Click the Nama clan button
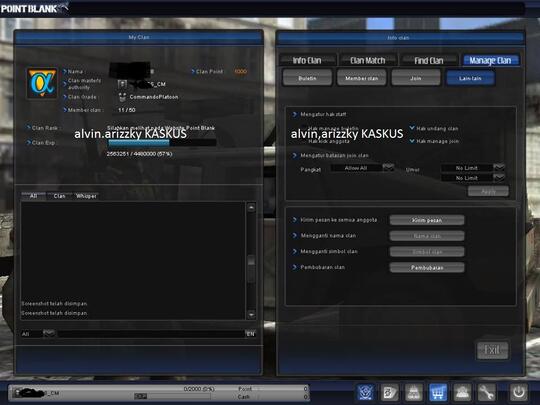This screenshot has width=540, height=405. [427, 236]
